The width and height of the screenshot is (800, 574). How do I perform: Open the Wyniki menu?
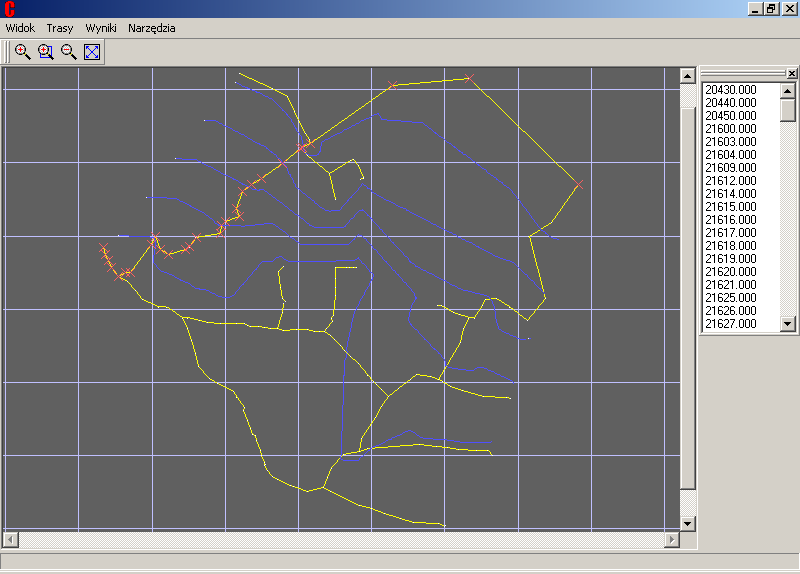(x=101, y=28)
